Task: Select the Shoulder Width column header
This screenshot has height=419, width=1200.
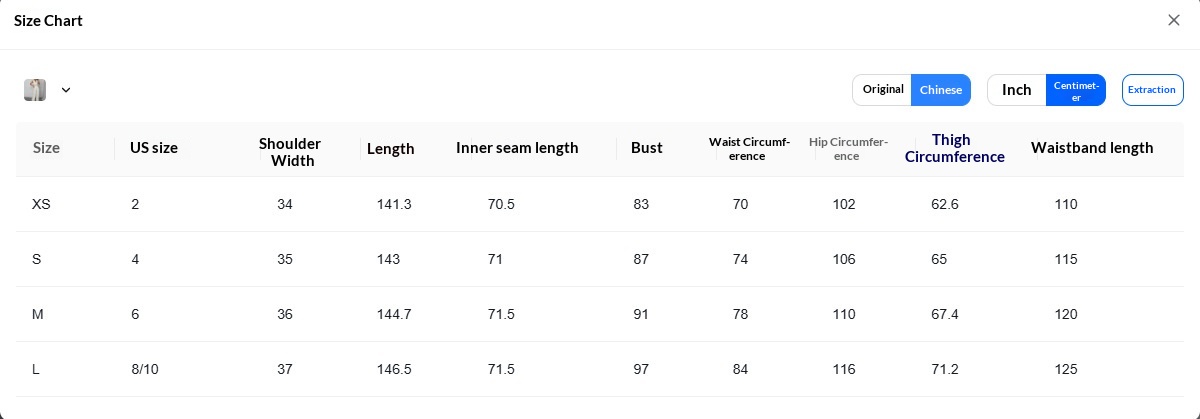Action: coord(290,152)
